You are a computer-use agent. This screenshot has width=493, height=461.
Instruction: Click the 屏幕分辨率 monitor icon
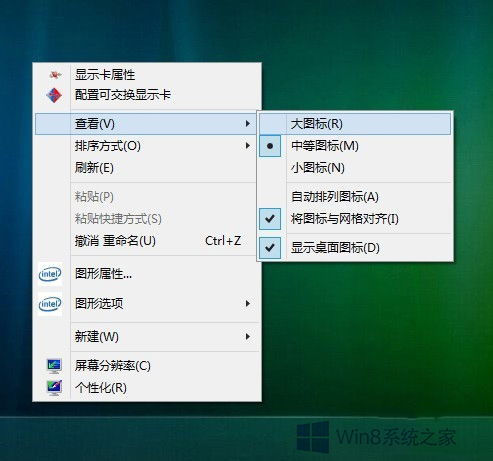point(54,366)
